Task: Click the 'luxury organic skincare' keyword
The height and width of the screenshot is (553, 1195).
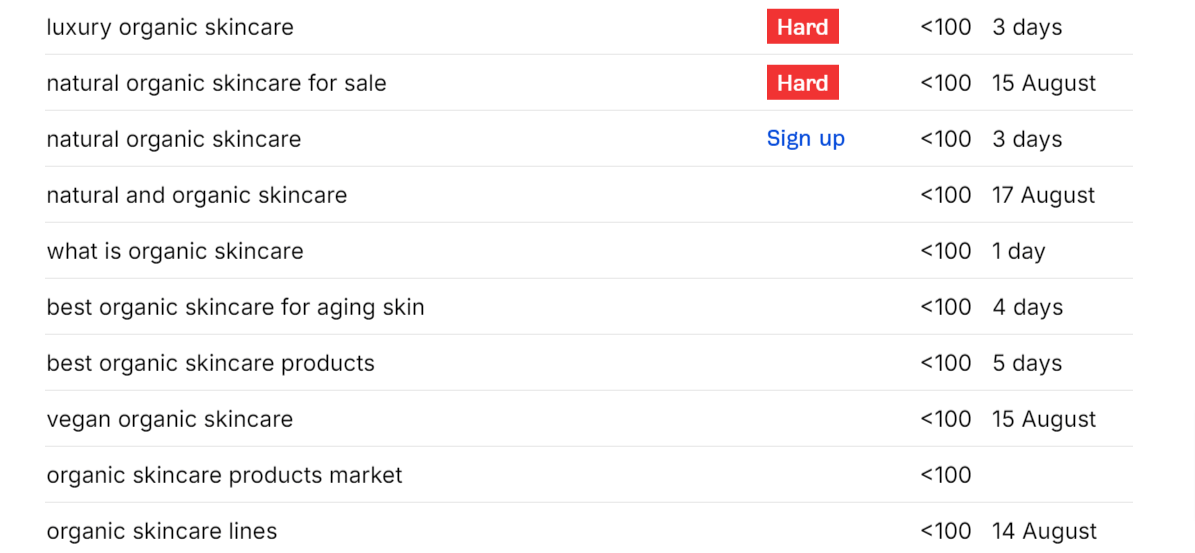Action: tap(170, 27)
